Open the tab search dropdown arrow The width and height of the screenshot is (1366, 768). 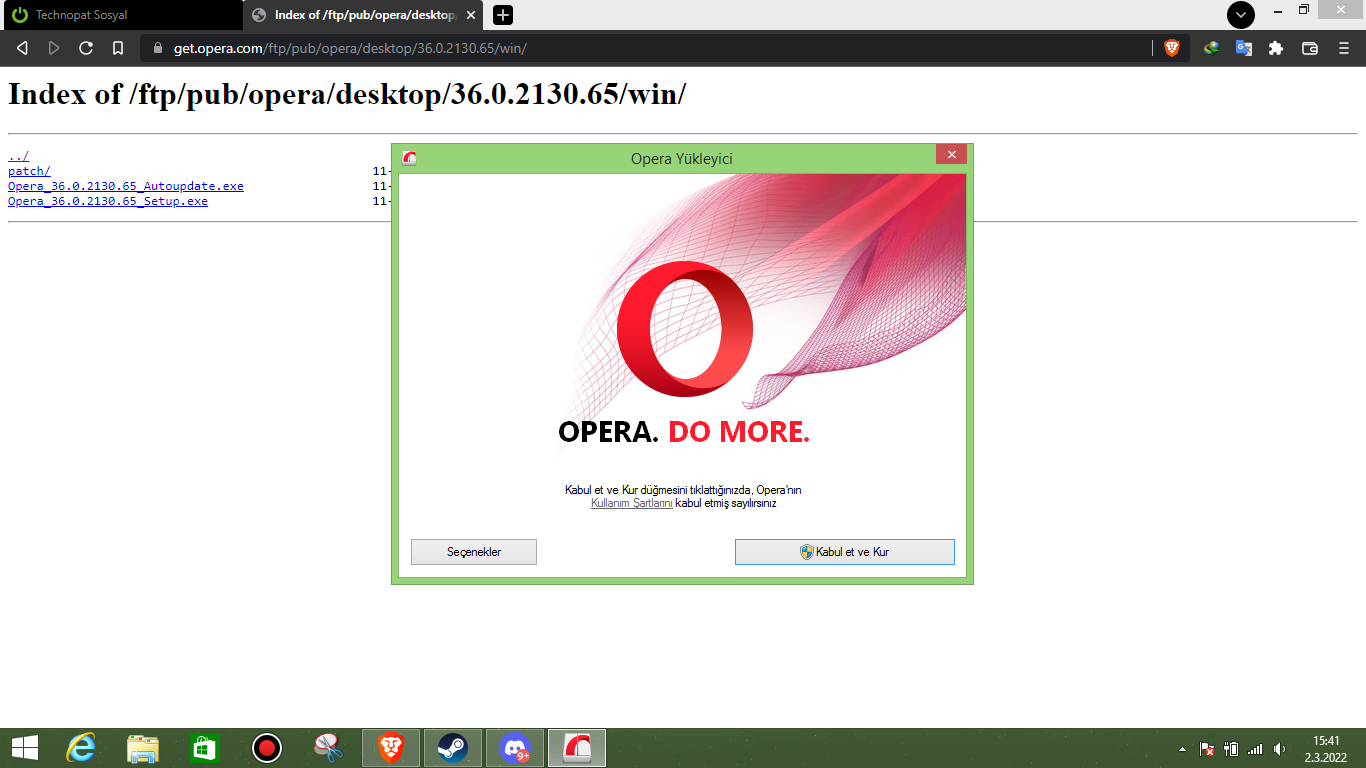click(1241, 15)
